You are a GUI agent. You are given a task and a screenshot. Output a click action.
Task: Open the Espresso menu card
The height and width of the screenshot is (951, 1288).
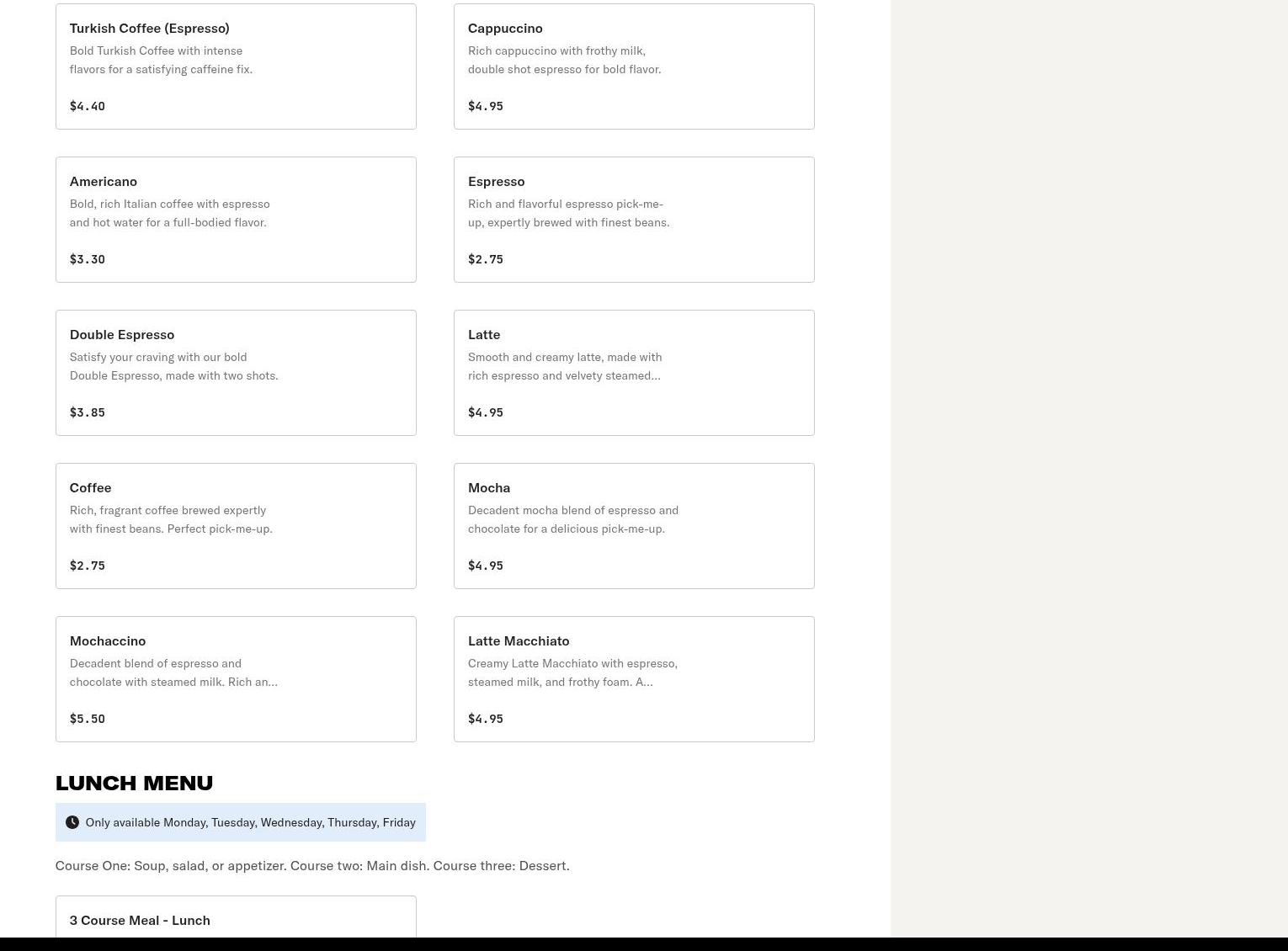pyautogui.click(x=633, y=220)
